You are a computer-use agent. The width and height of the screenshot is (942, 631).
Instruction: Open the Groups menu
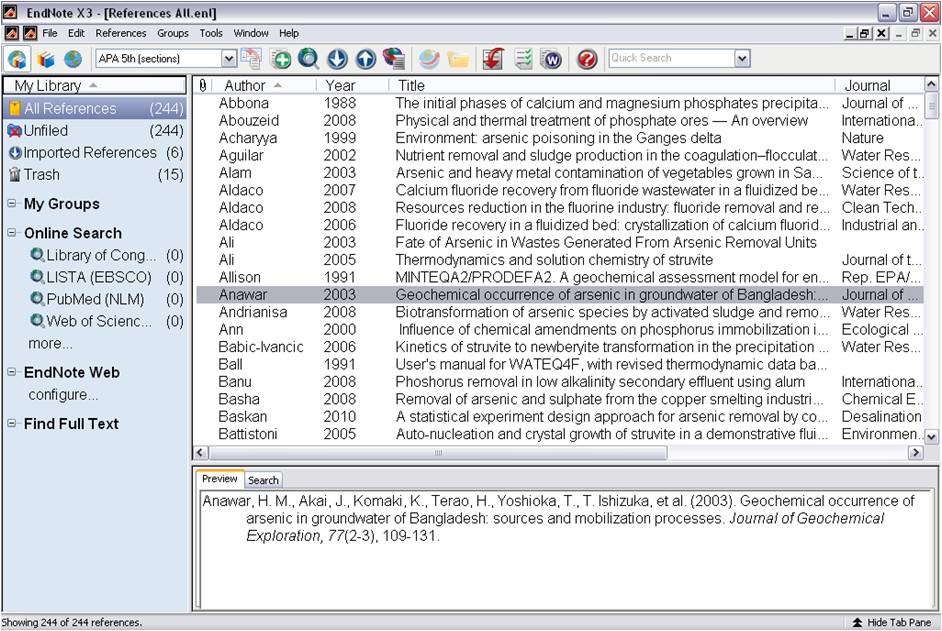tap(173, 33)
